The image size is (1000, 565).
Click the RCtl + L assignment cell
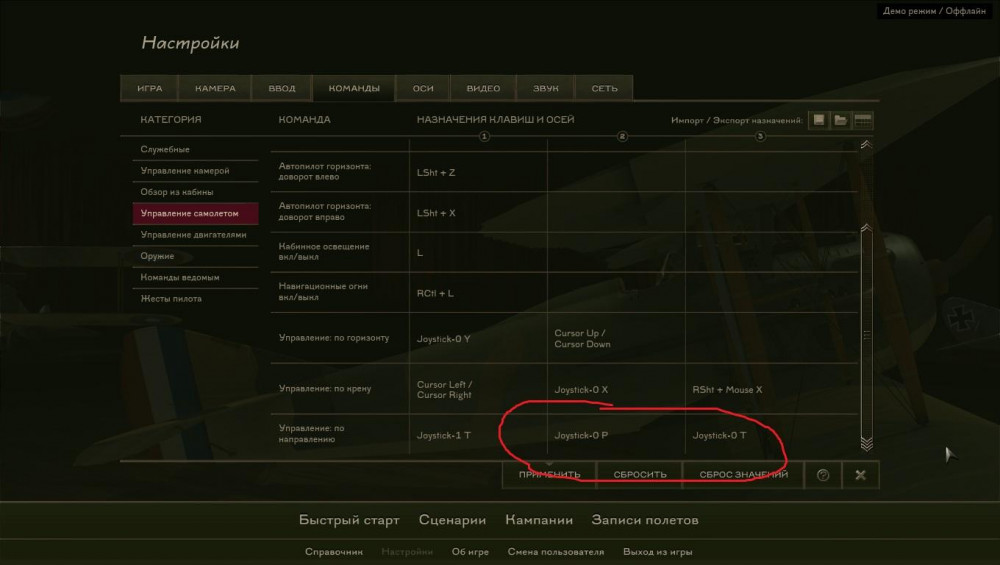coord(478,293)
